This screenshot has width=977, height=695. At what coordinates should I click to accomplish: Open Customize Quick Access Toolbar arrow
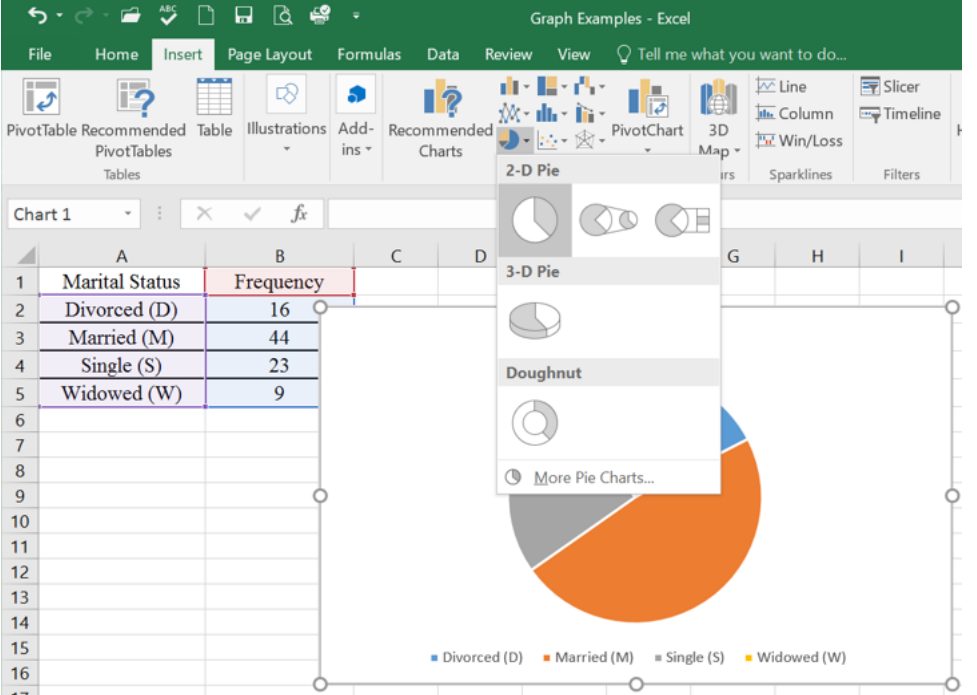[356, 16]
